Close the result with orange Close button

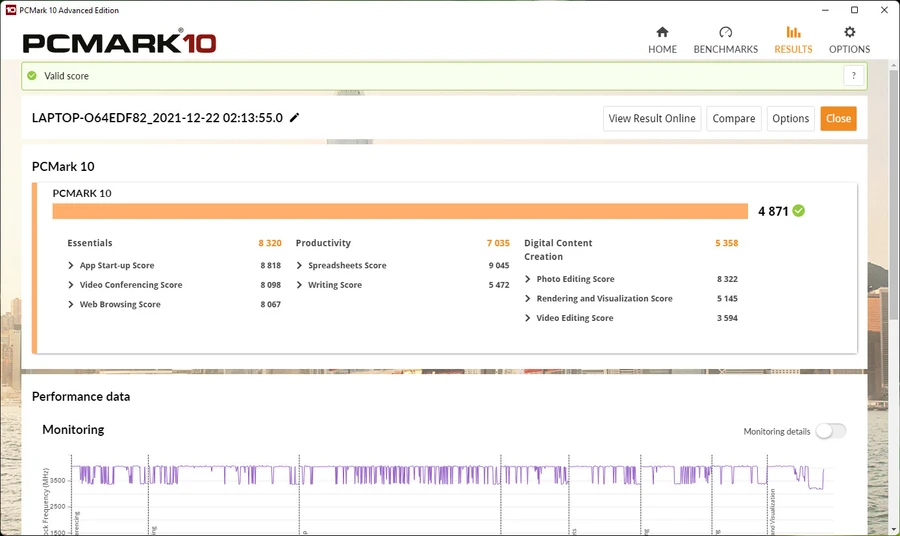[838, 118]
